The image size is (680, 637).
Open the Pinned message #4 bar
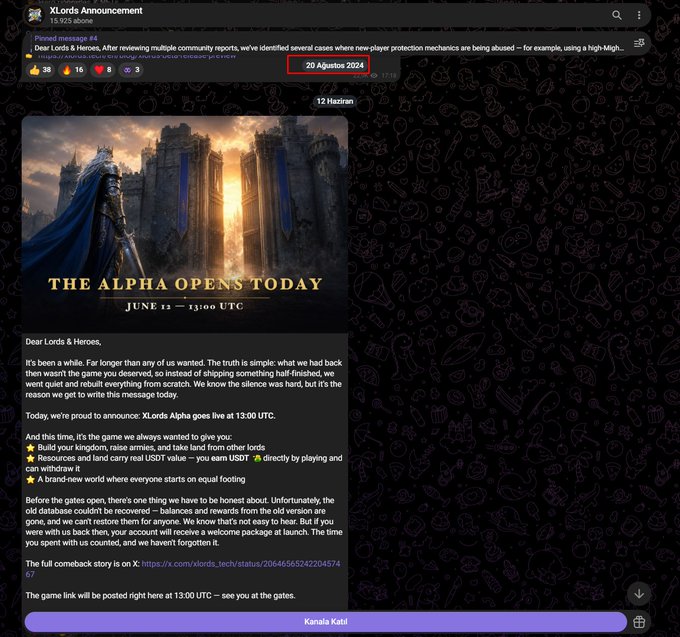click(329, 43)
